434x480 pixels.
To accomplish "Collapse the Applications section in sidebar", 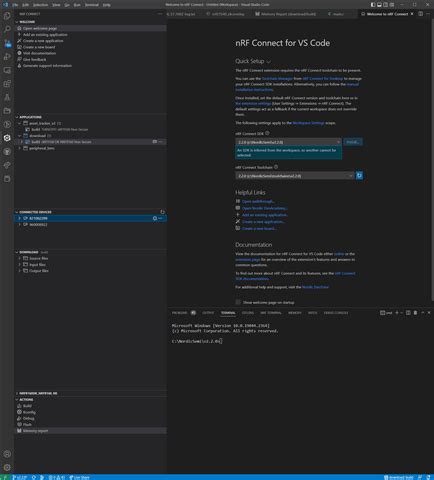I will coord(17,117).
